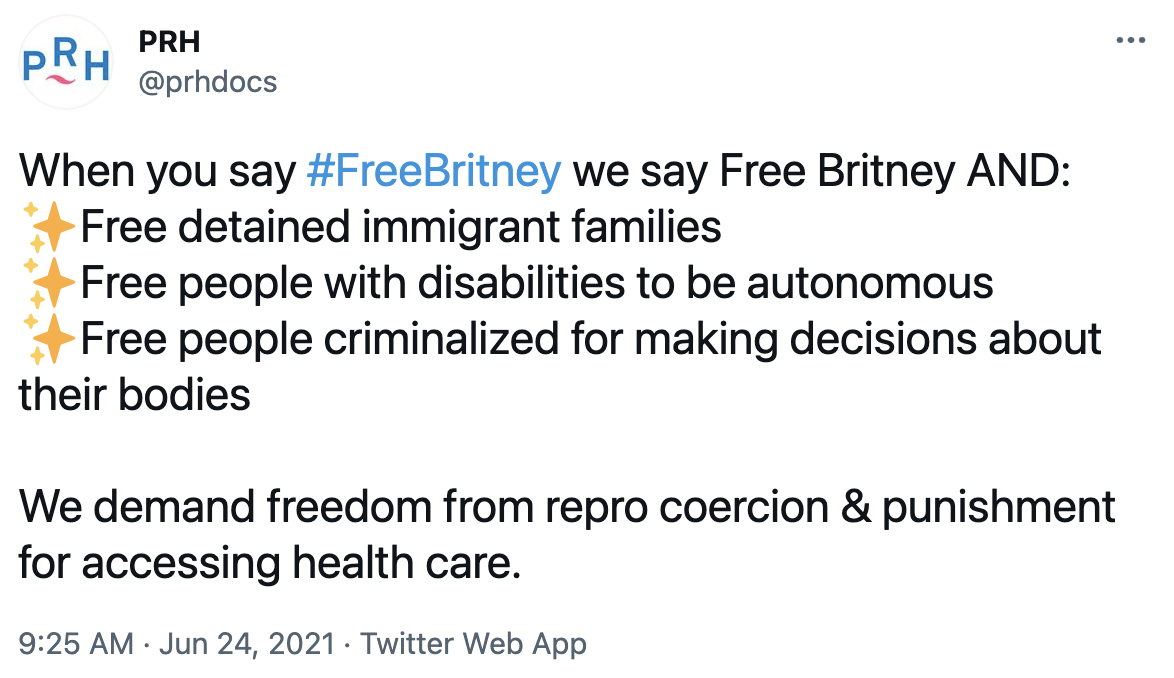Click sparkle emoji beside detained immigrant families
This screenshot has height=678, width=1174.
click(47, 227)
